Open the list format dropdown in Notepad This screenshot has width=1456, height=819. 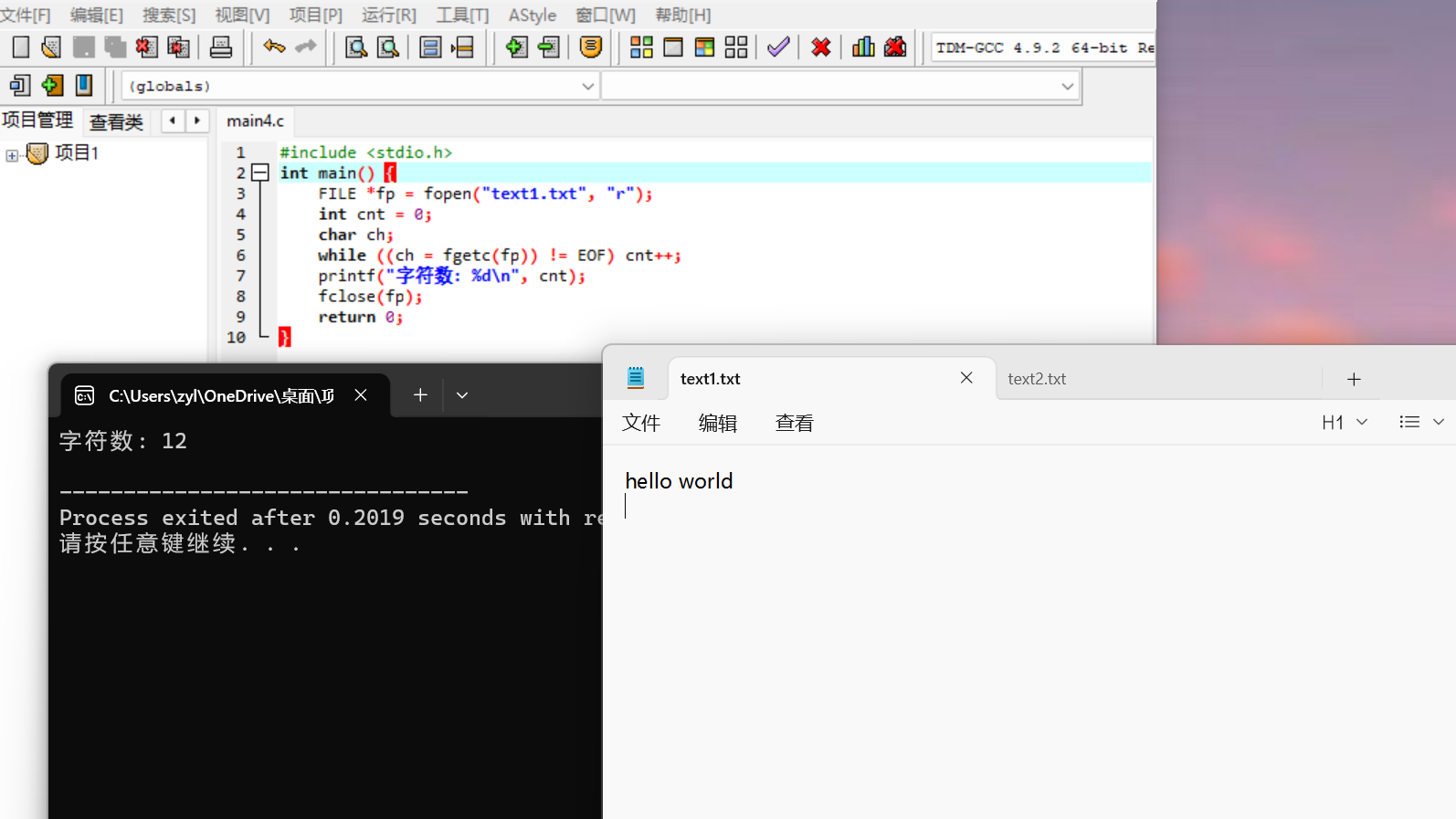click(x=1421, y=422)
